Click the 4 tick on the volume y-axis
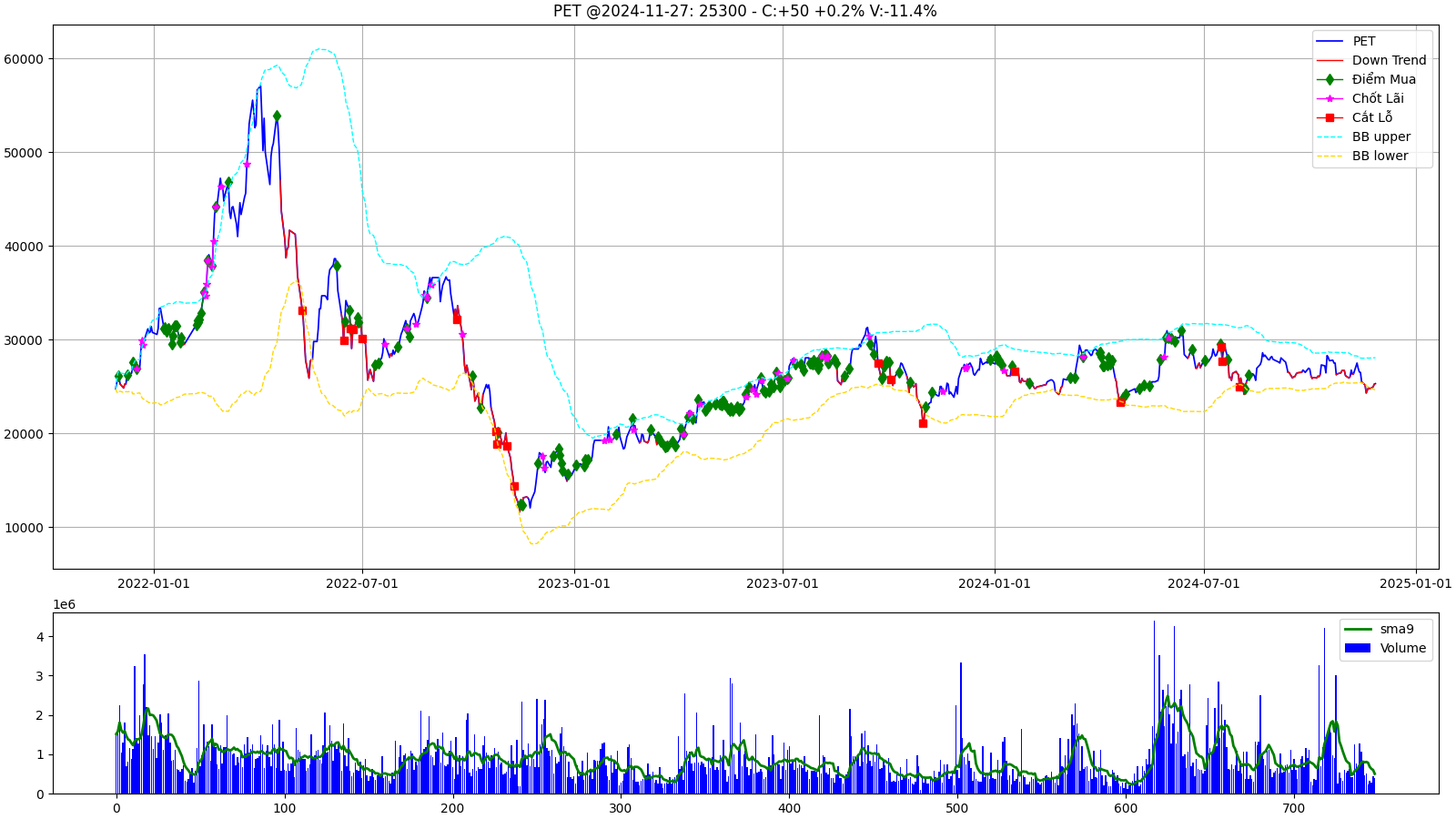Image resolution: width=1456 pixels, height=819 pixels. (40, 637)
